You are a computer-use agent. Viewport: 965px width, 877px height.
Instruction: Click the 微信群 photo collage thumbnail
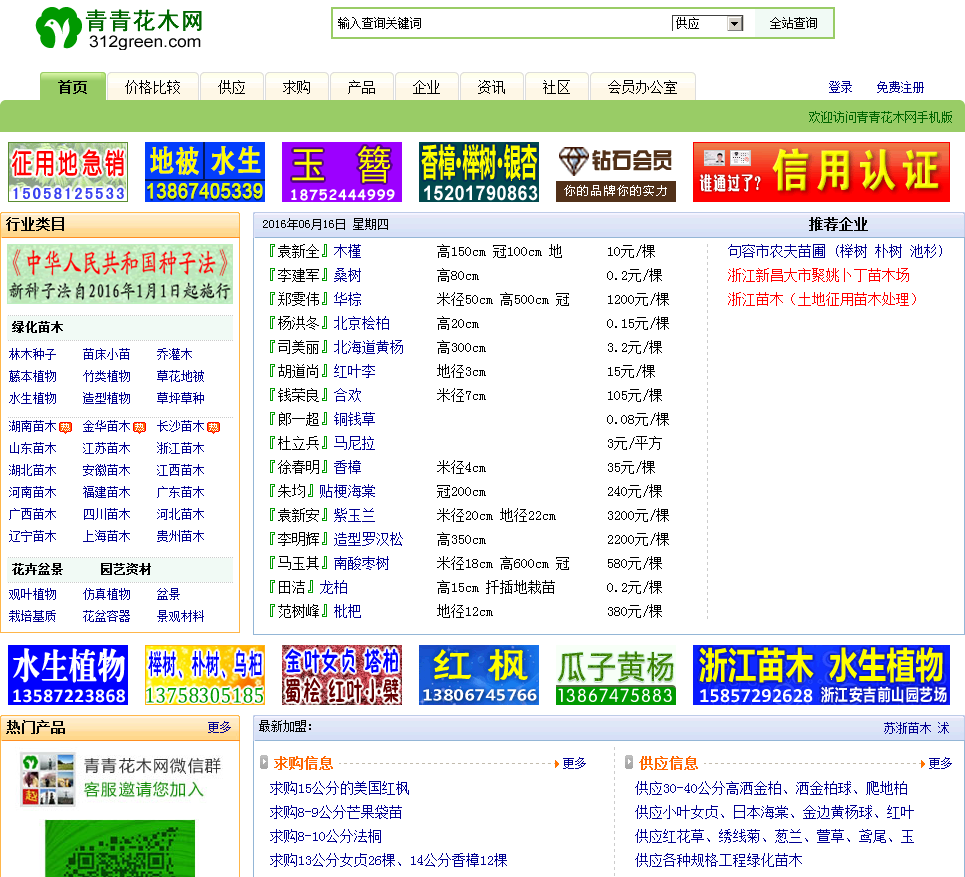coord(47,779)
